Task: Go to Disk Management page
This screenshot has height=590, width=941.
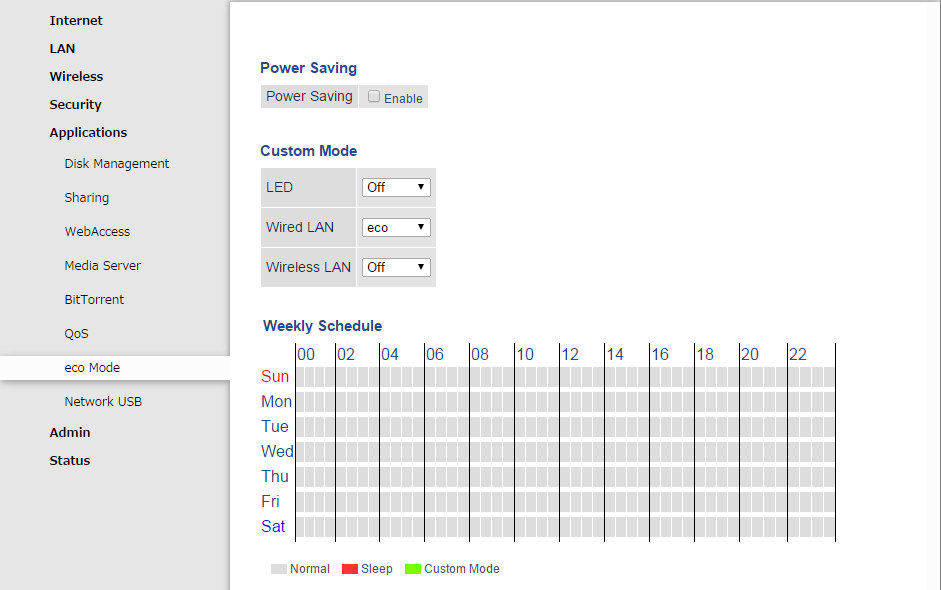Action: (x=116, y=163)
